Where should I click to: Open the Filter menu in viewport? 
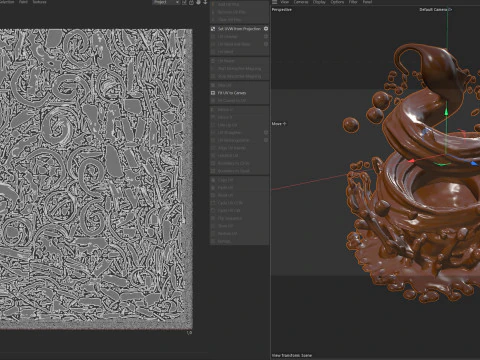tap(353, 2)
